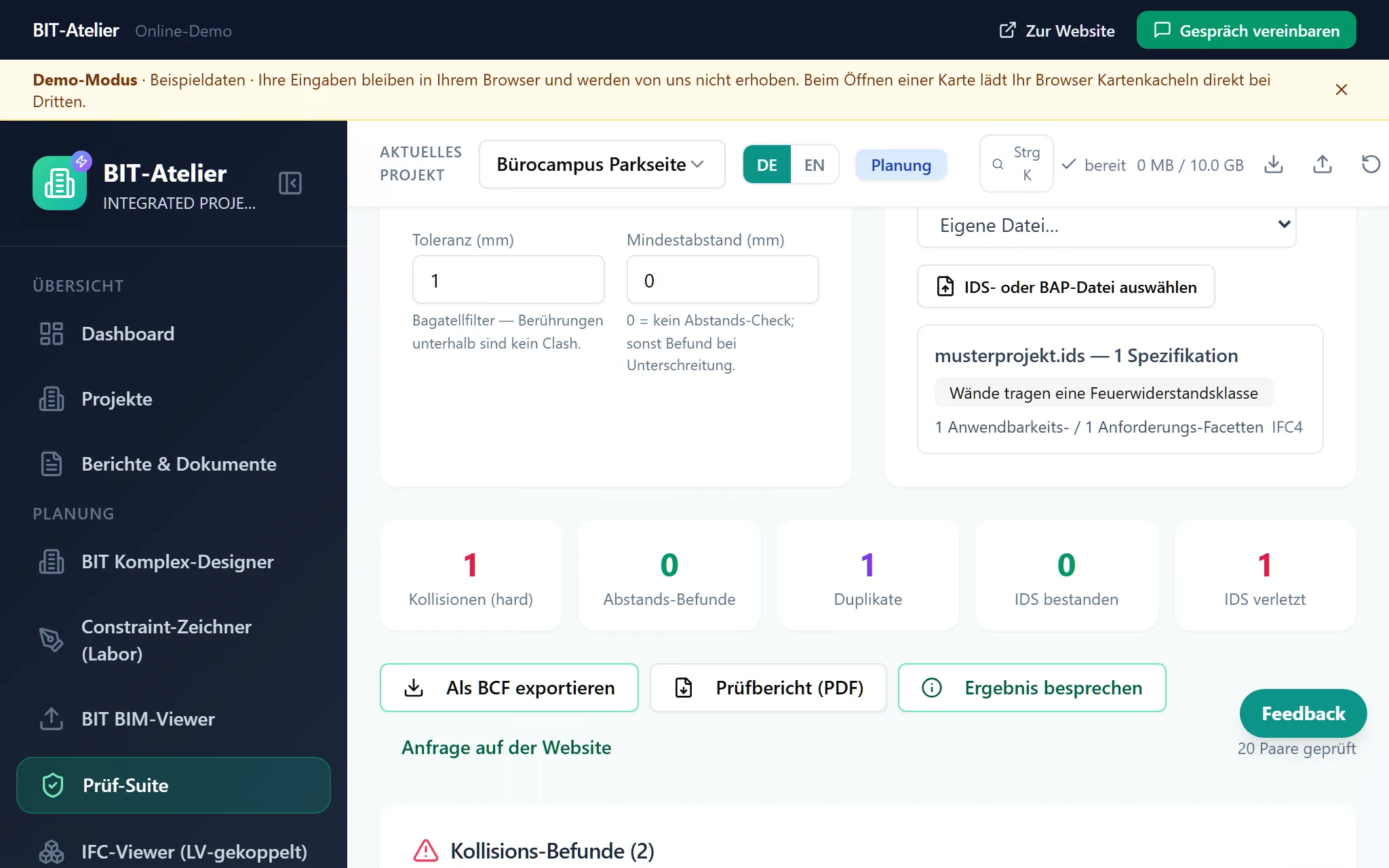Open BIT Komplex-Designer
This screenshot has width=1389, height=868.
(174, 561)
